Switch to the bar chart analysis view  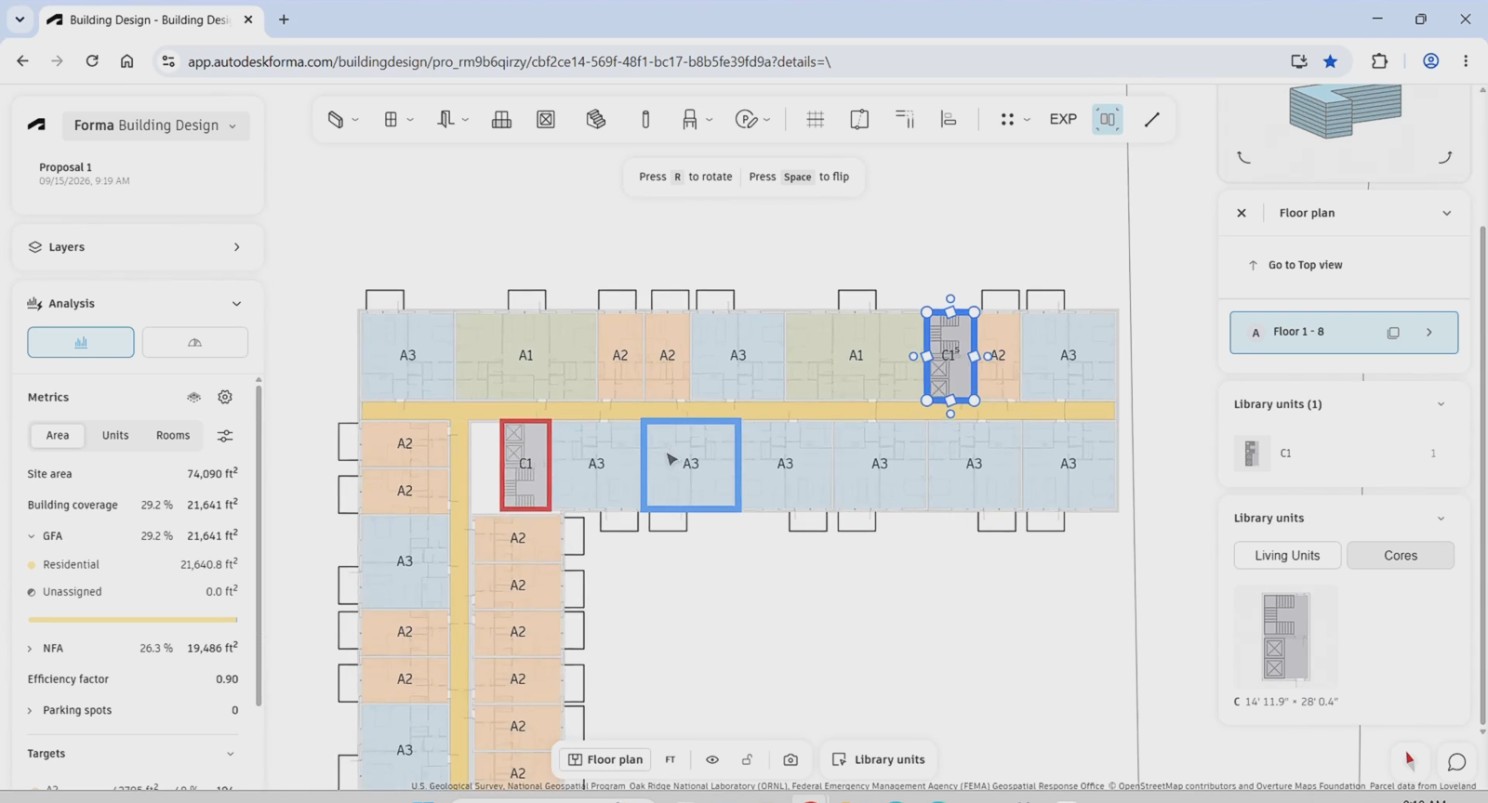(81, 342)
